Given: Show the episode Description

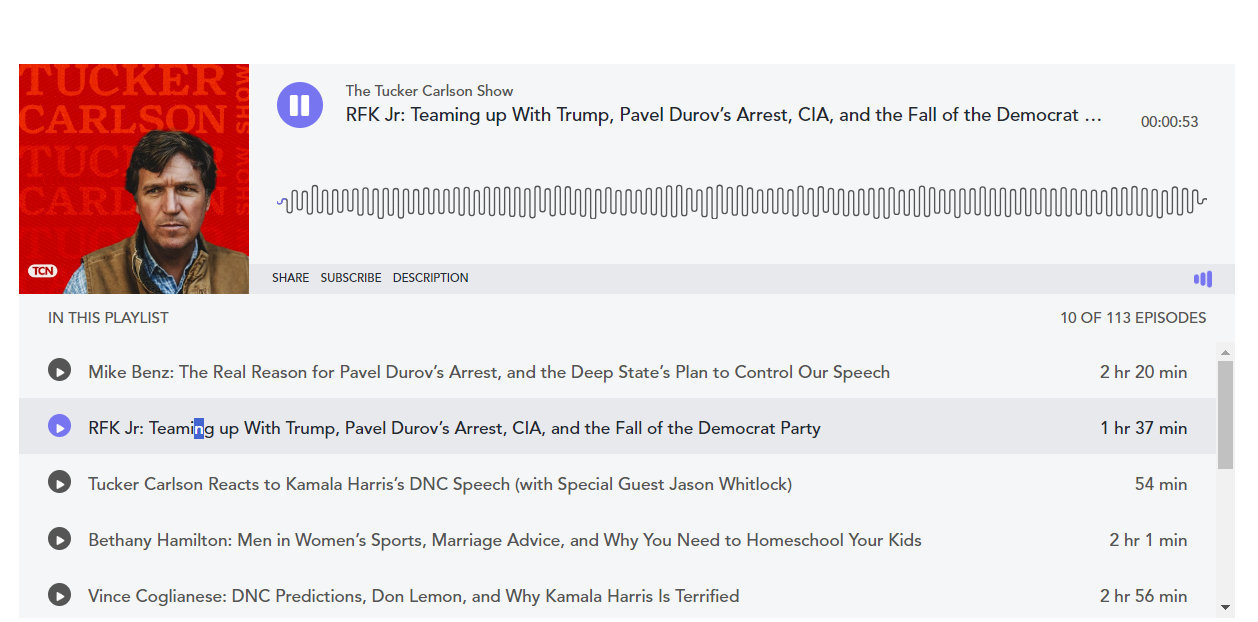Looking at the screenshot, I should (430, 278).
